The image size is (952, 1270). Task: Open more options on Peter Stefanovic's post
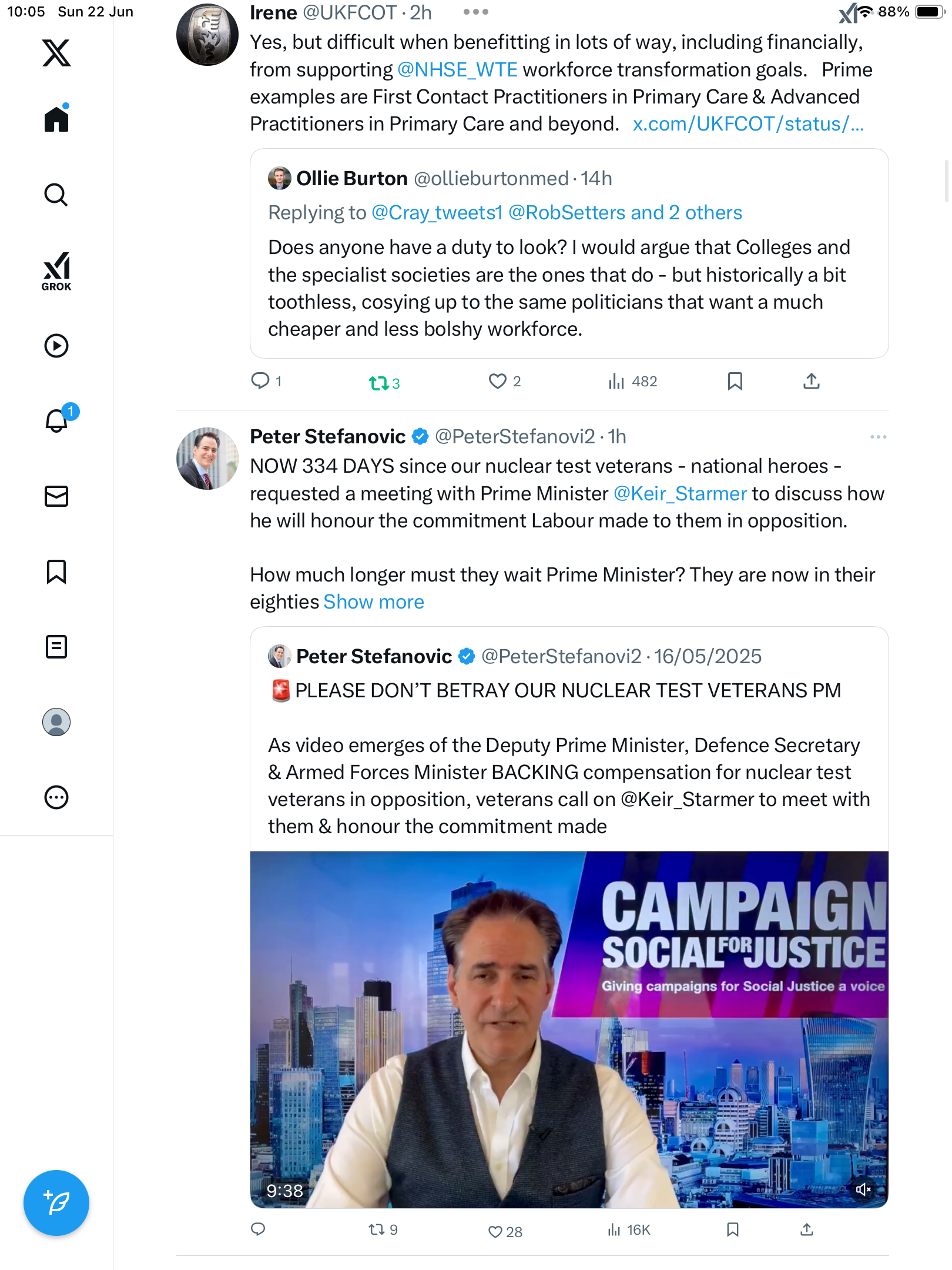coord(878,437)
